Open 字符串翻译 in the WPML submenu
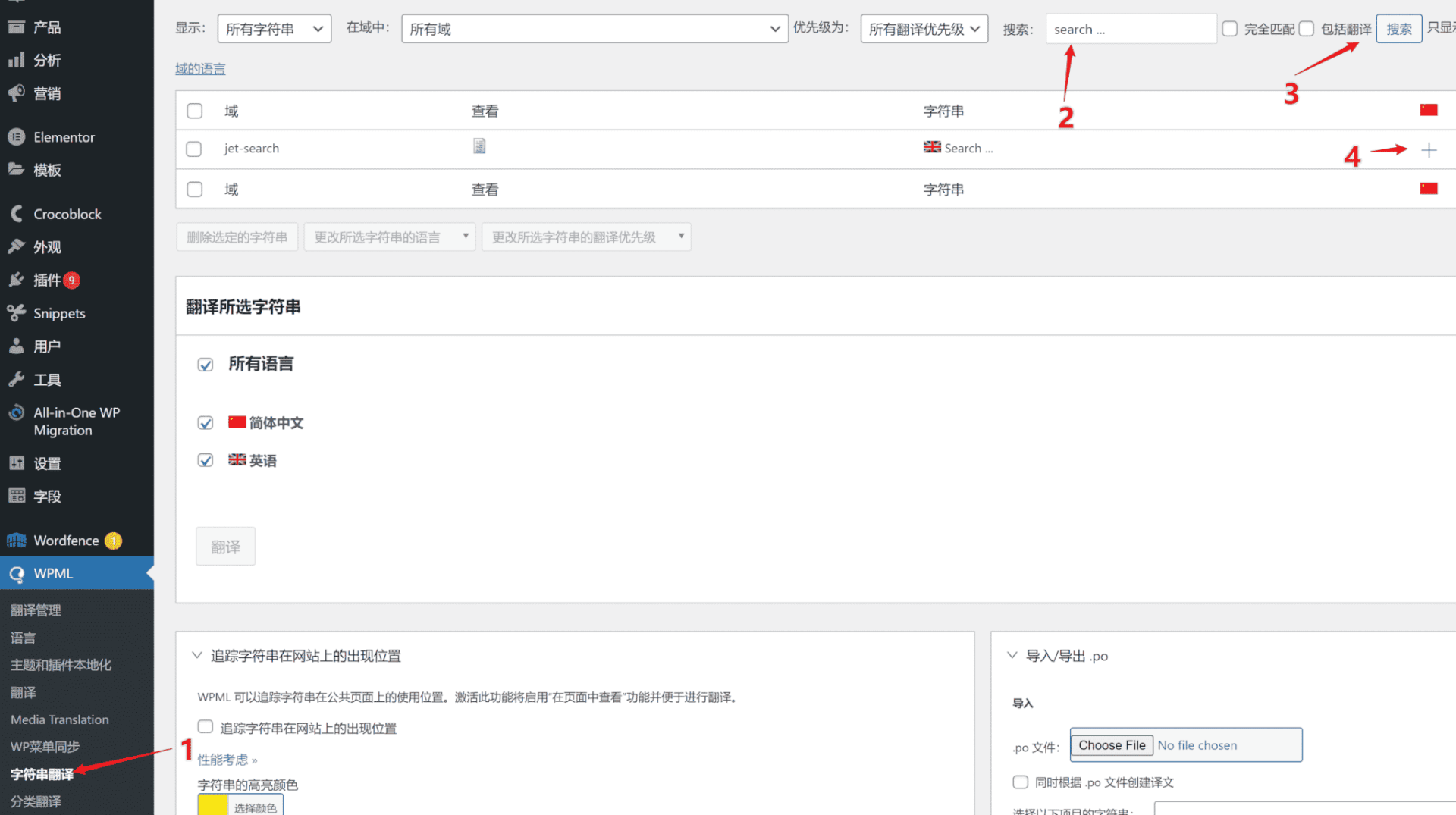This screenshot has width=1456, height=815. [x=42, y=774]
